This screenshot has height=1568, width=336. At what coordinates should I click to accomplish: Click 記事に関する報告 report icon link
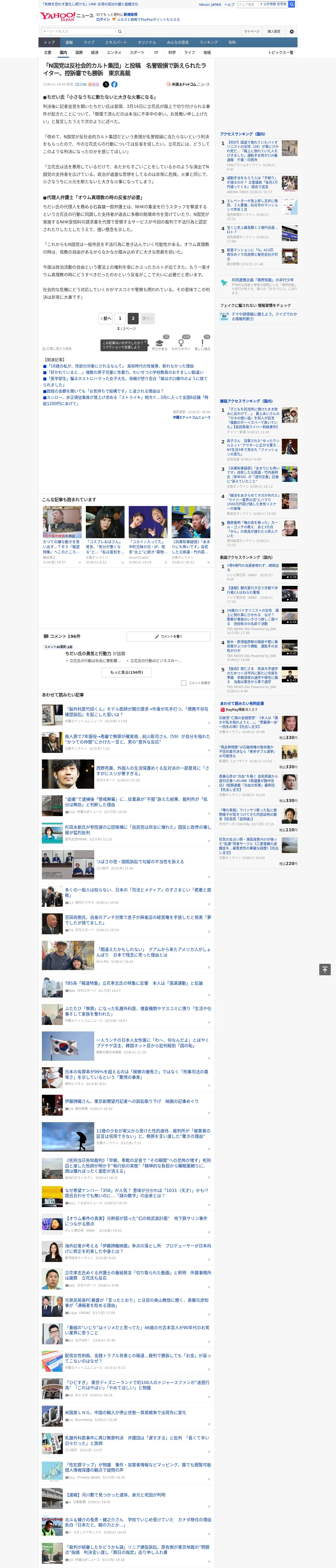[x=57, y=349]
